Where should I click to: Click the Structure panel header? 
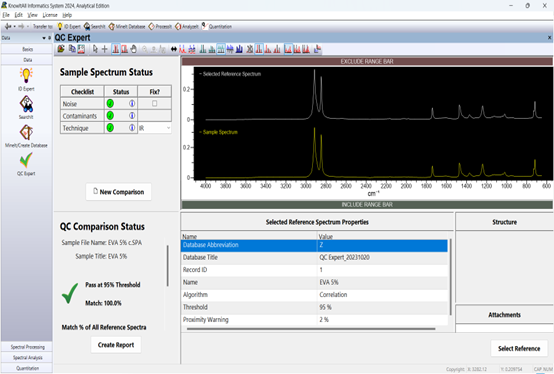pyautogui.click(x=504, y=222)
